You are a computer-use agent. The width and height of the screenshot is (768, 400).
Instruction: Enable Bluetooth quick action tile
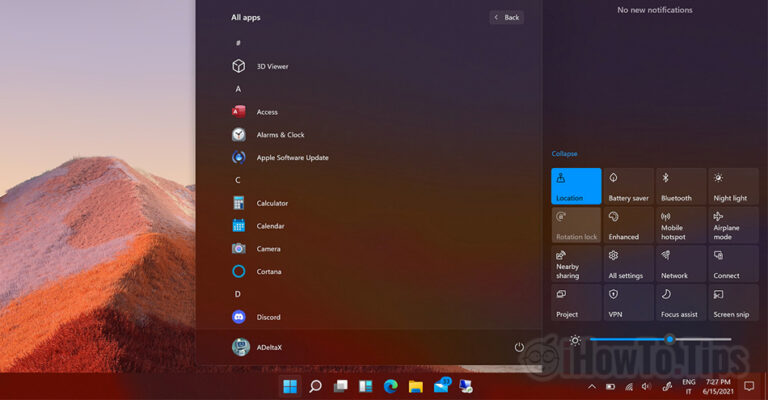pyautogui.click(x=681, y=186)
